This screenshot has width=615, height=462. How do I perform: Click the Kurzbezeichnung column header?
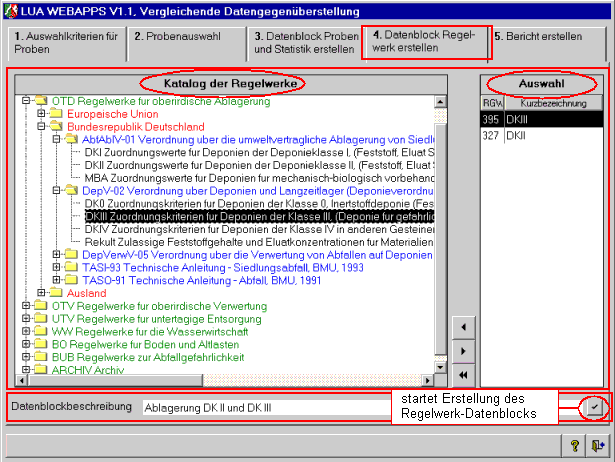[552, 103]
